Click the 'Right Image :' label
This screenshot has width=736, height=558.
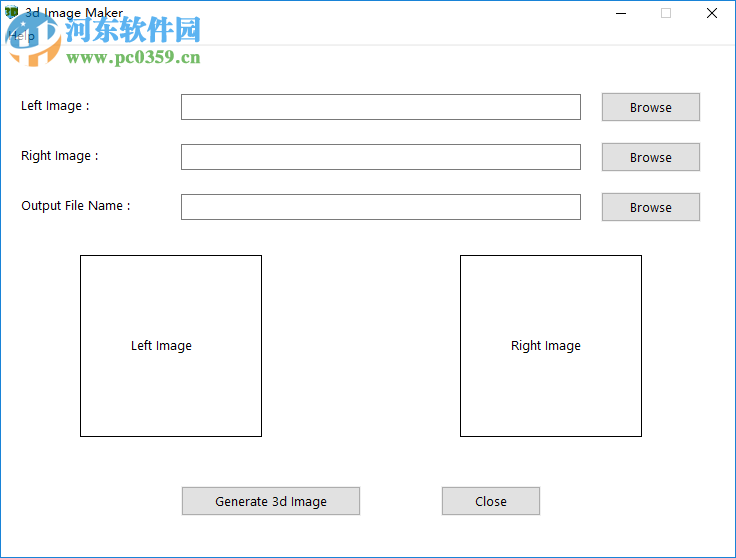tap(60, 156)
